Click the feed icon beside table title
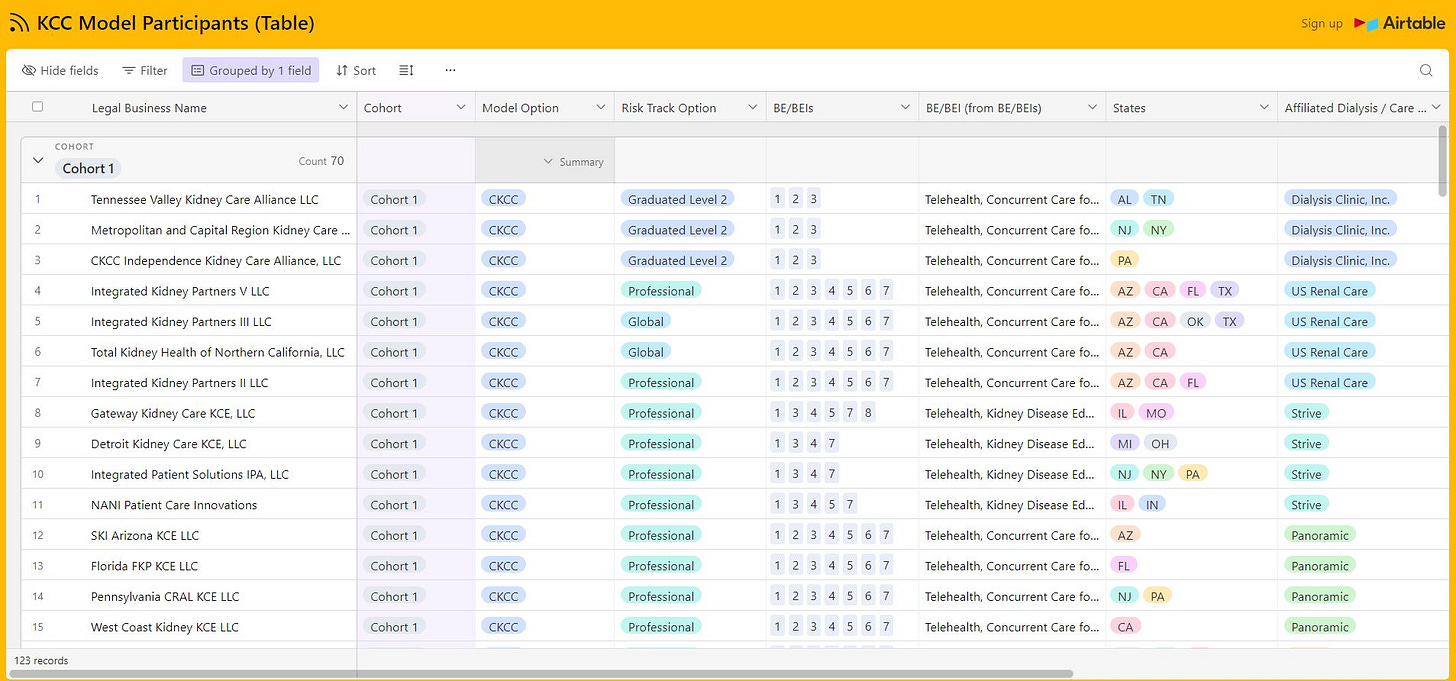The height and width of the screenshot is (681, 1456). [19, 23]
